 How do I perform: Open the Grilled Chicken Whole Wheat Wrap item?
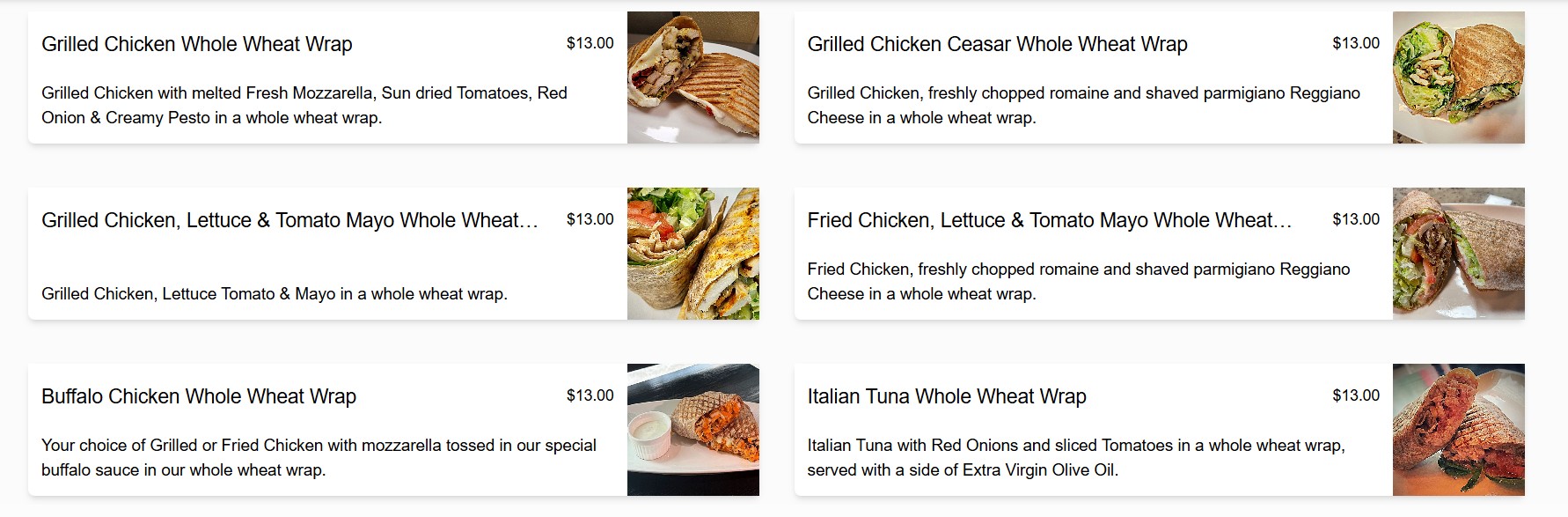click(198, 43)
